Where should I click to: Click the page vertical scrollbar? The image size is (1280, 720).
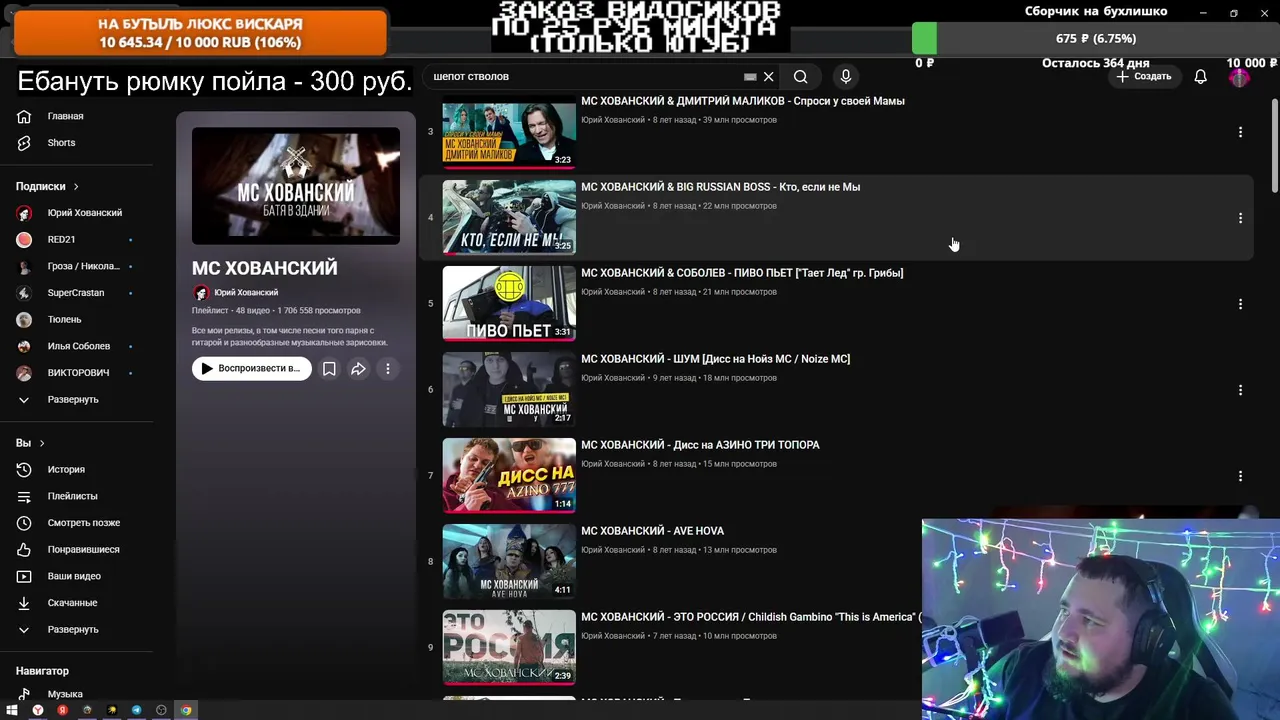[1274, 146]
